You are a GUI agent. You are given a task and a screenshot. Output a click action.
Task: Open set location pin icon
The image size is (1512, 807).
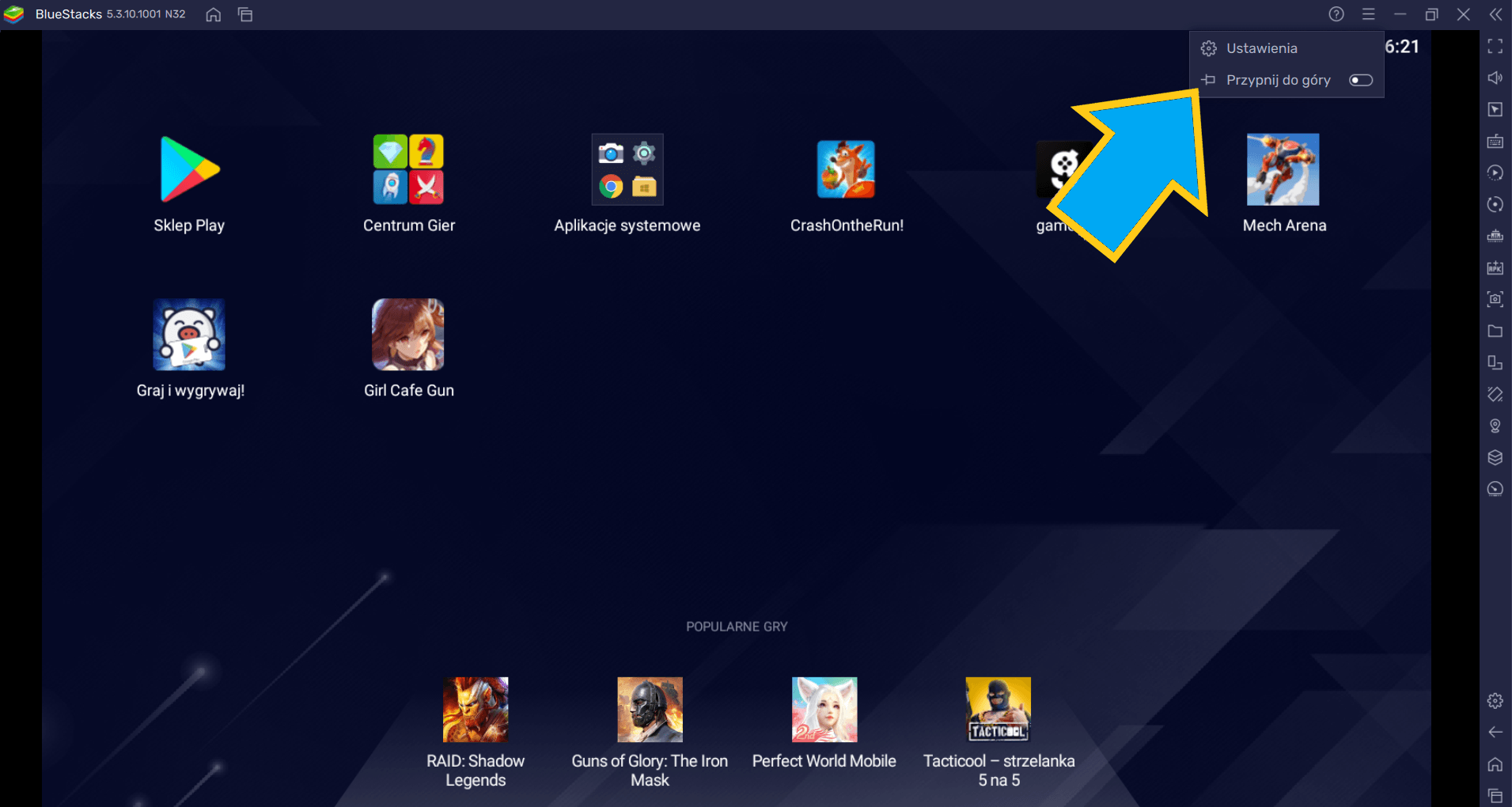pyautogui.click(x=1495, y=426)
